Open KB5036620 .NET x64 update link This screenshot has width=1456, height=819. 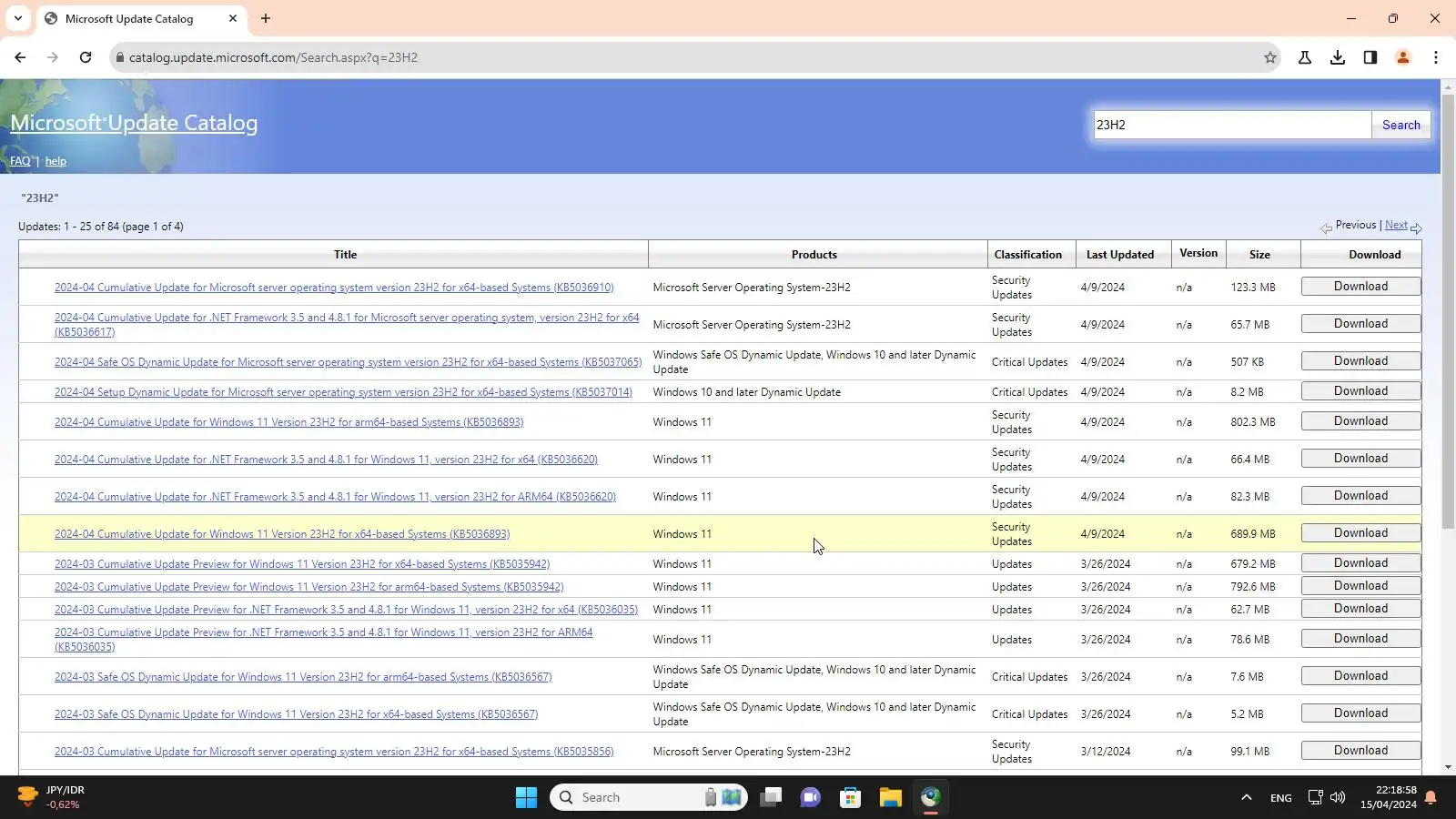tap(326, 460)
